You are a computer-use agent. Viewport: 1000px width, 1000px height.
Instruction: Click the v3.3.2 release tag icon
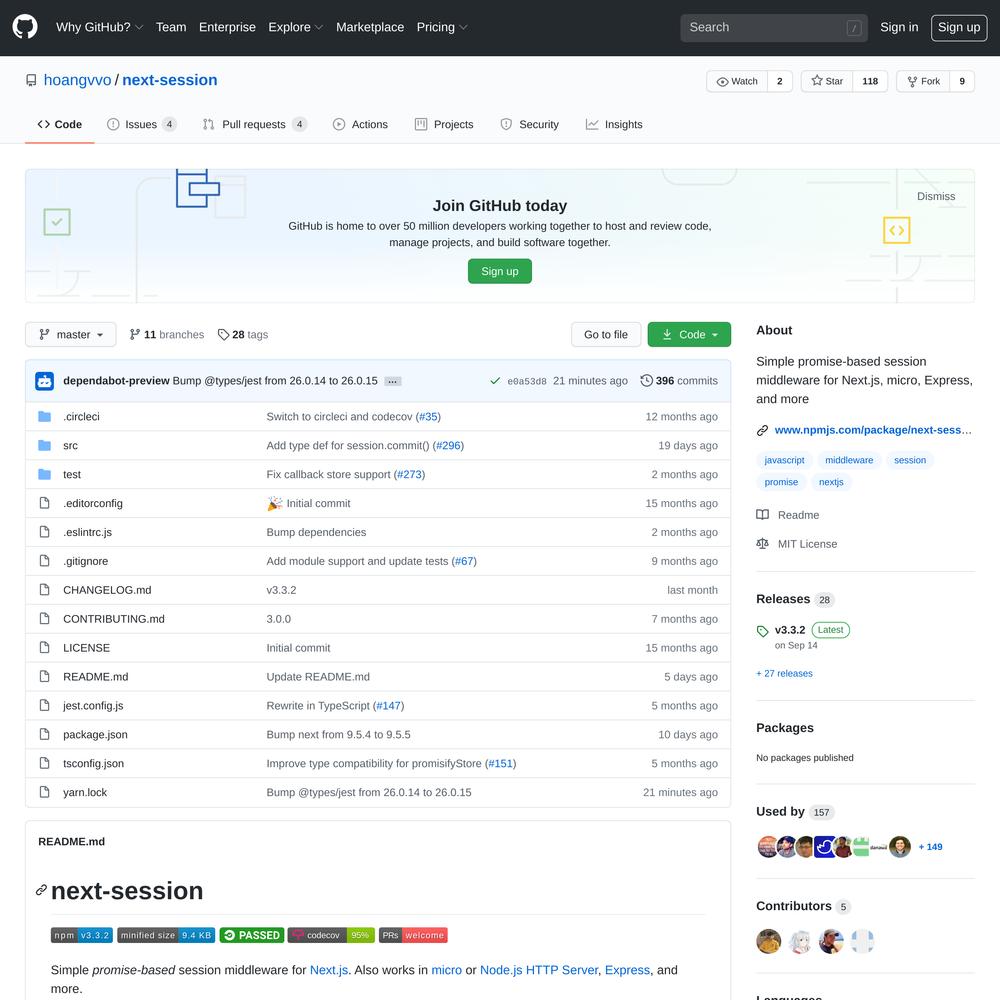[763, 631]
